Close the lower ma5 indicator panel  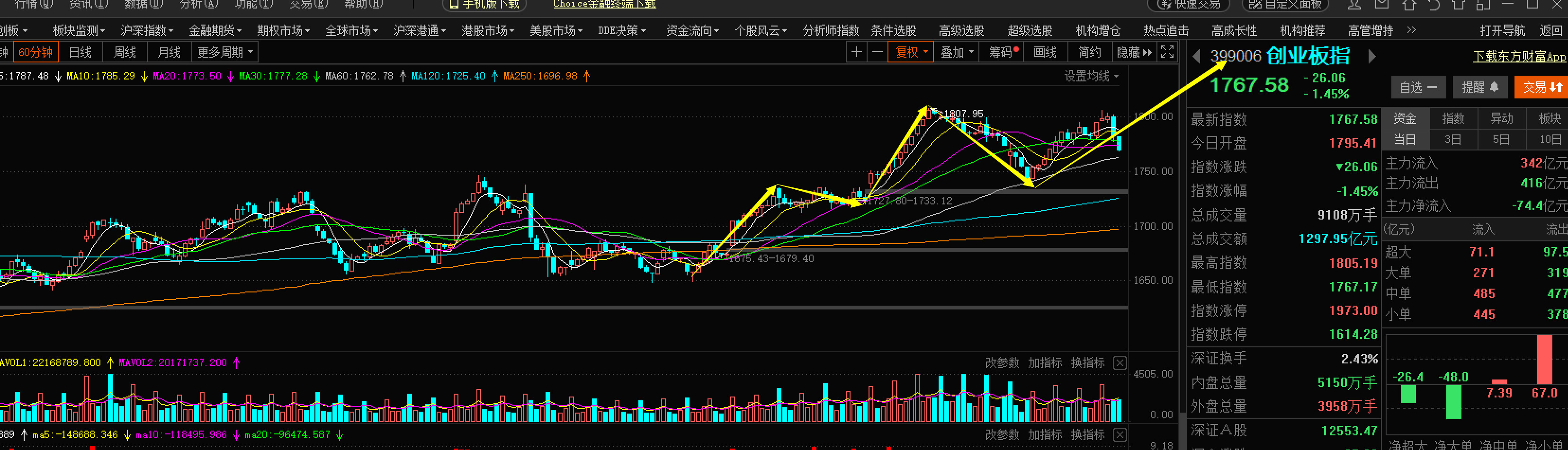(x=1120, y=435)
